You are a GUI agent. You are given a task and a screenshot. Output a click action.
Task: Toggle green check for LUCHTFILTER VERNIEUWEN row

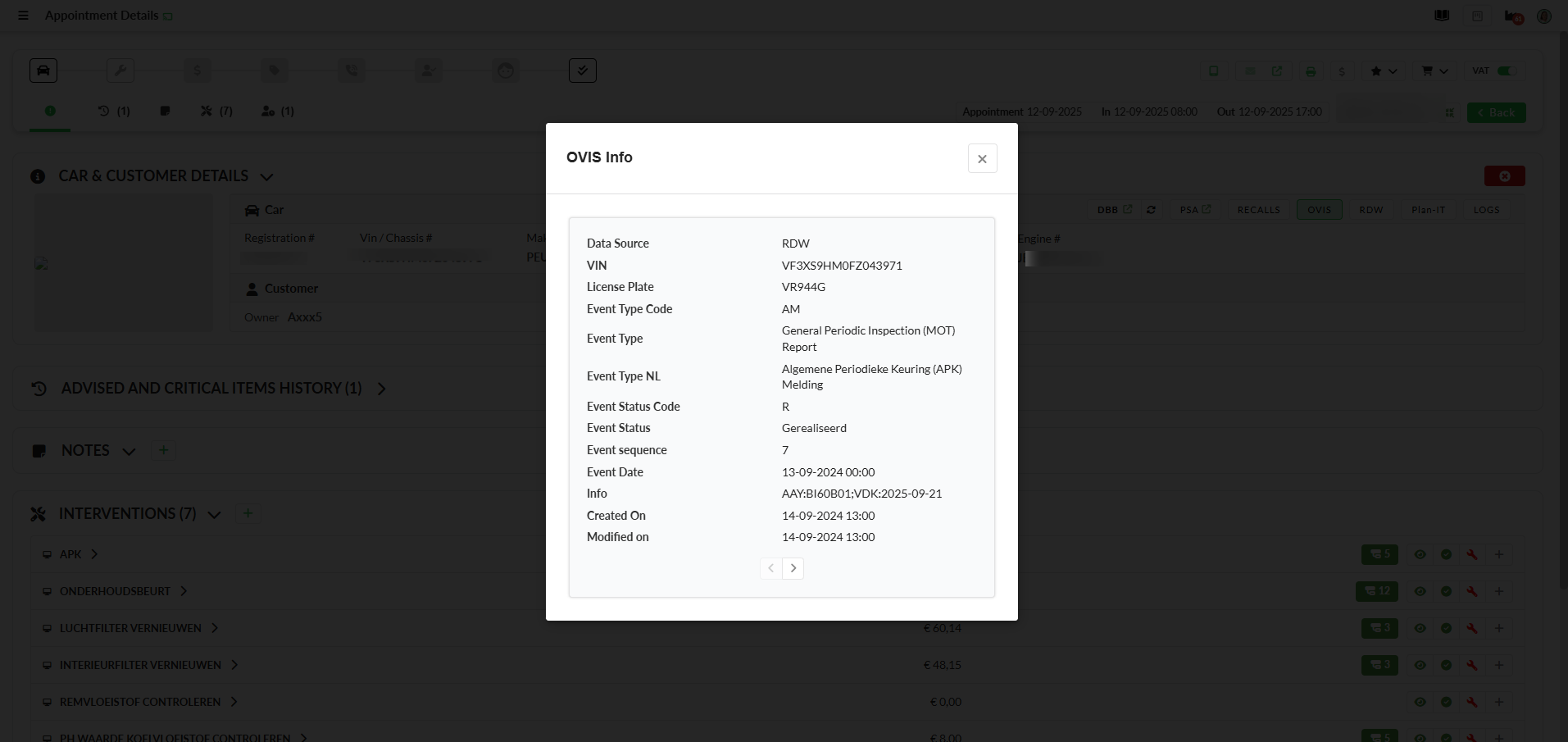pos(1447,628)
